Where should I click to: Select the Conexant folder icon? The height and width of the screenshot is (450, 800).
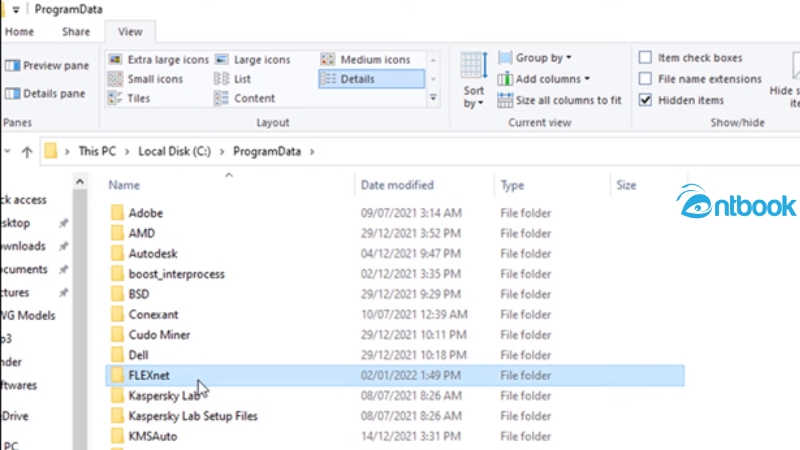117,314
